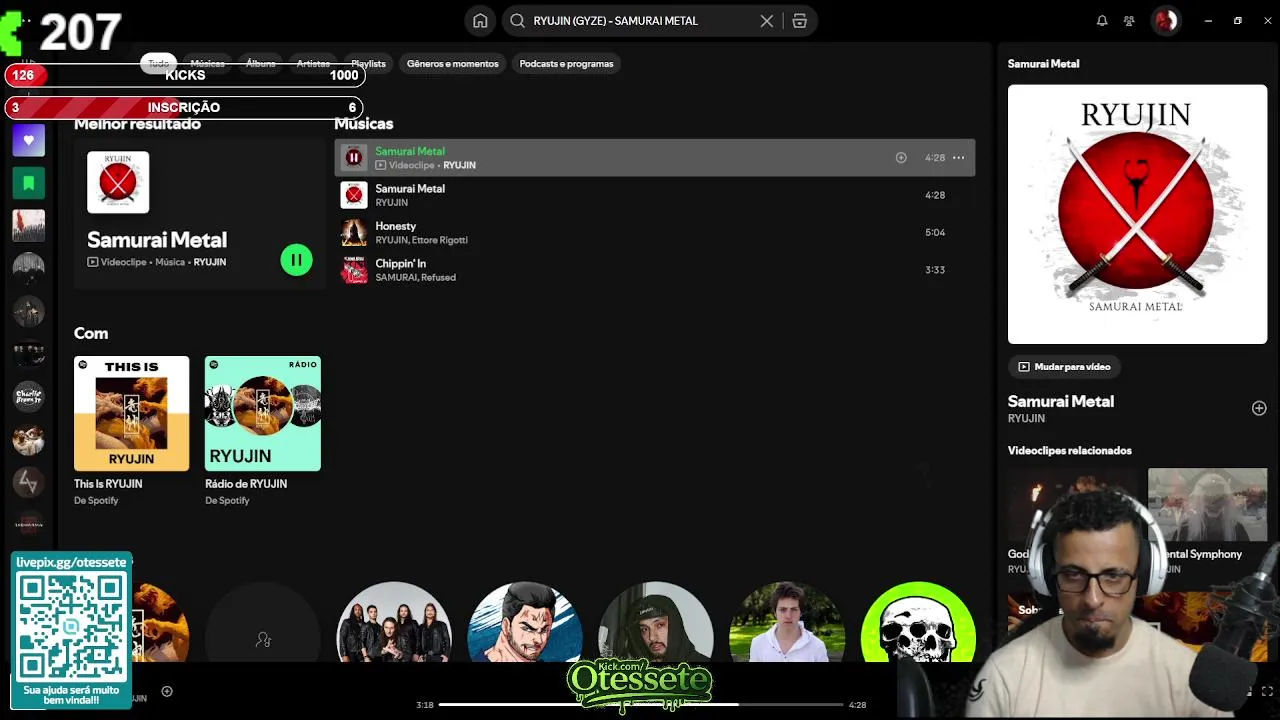
Task: Edit the search query field
Action: point(642,20)
